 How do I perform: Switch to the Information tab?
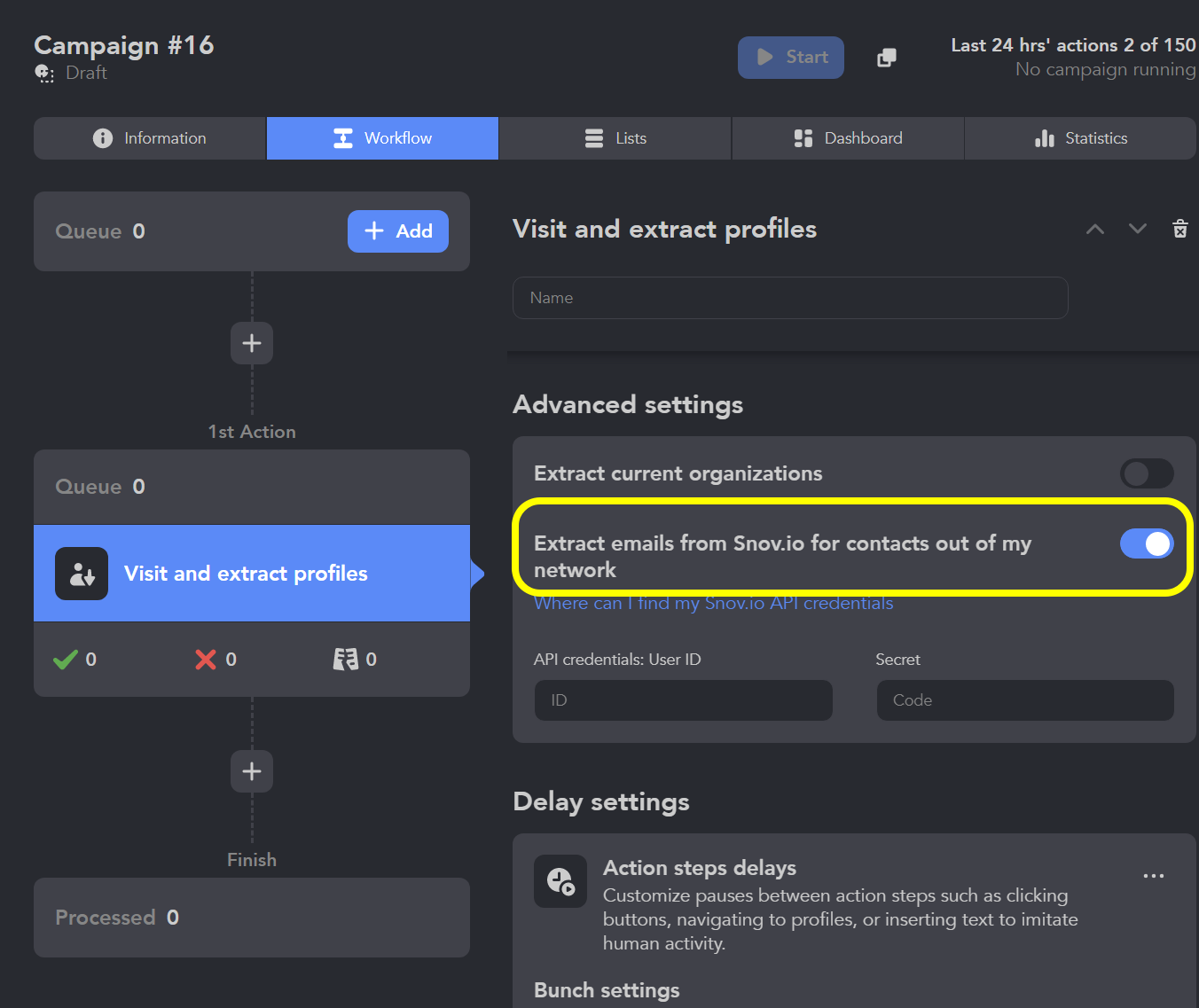point(150,138)
